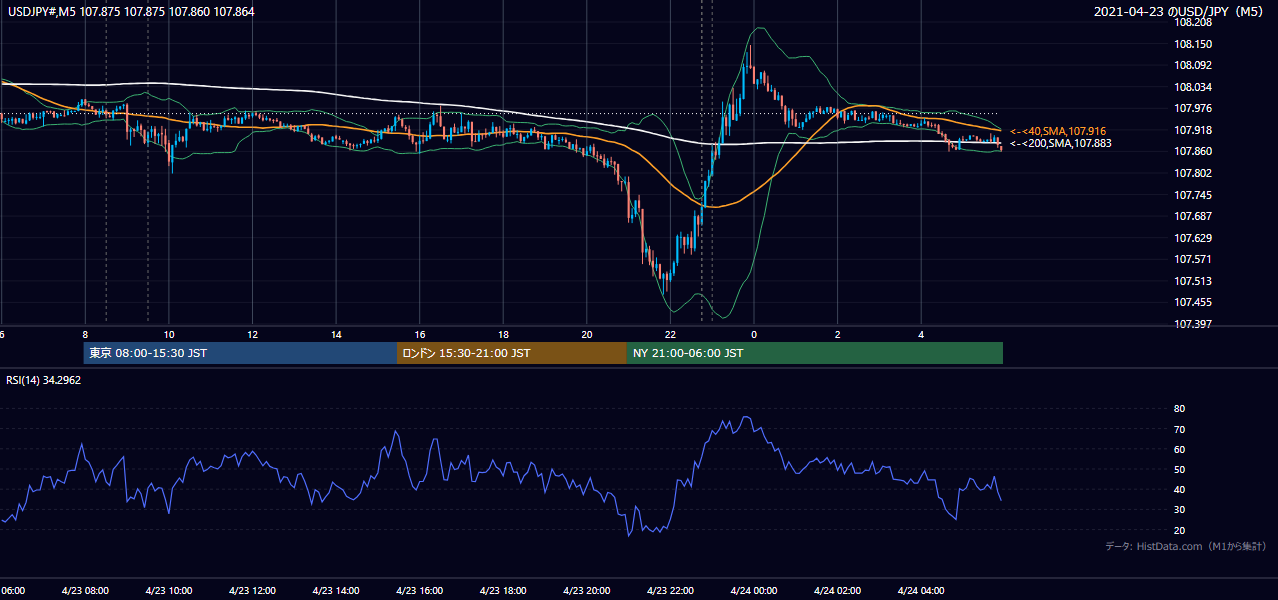The image size is (1278, 600).
Task: Click hour tick 10 on price chart axis
Action: click(x=169, y=335)
